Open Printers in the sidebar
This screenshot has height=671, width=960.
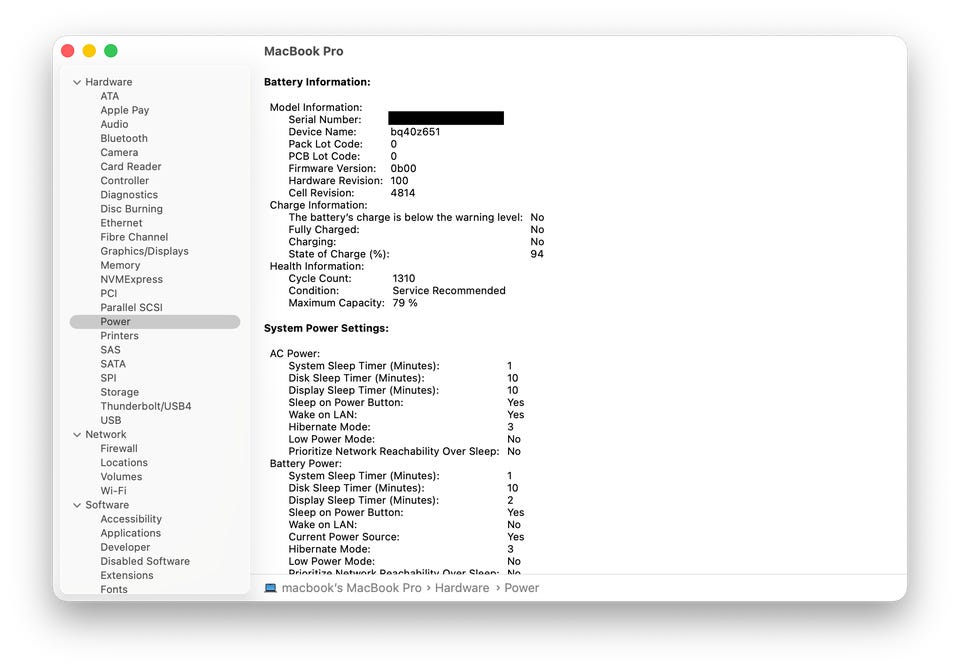119,336
